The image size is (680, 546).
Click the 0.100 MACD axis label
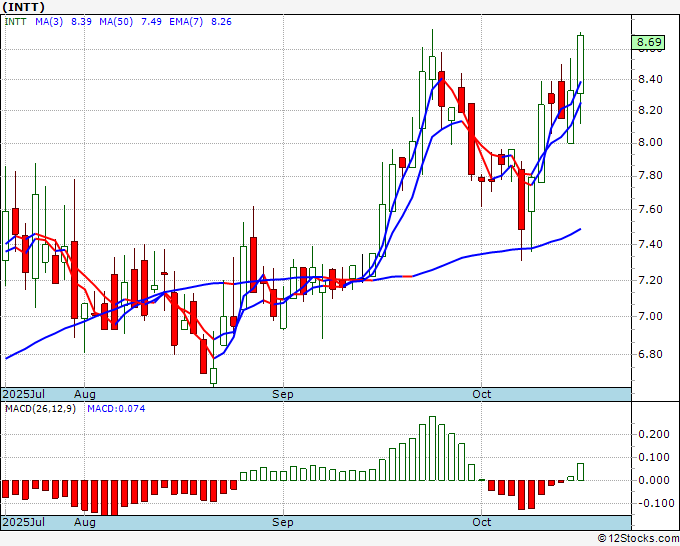(x=654, y=457)
